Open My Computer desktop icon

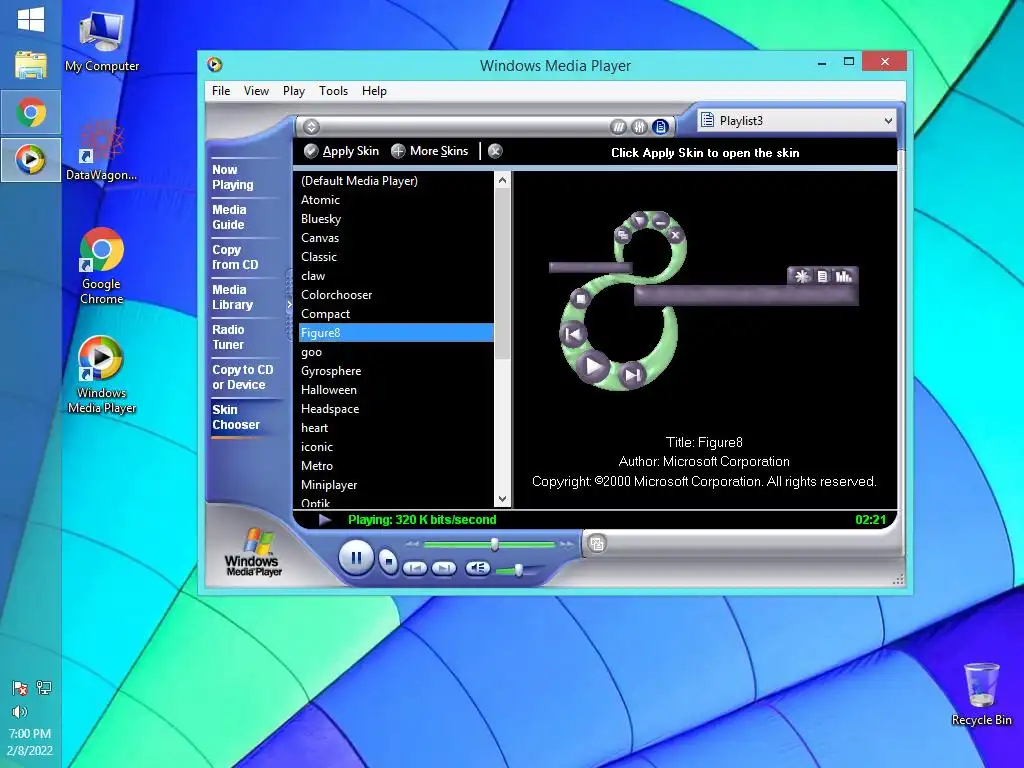101,42
